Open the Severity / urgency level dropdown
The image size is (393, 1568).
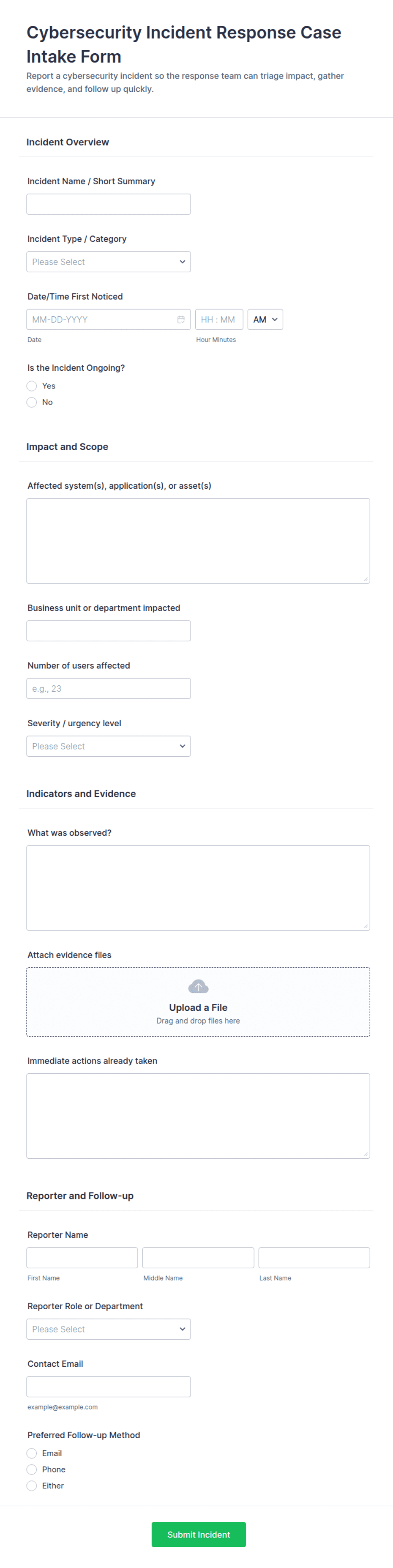(x=108, y=746)
